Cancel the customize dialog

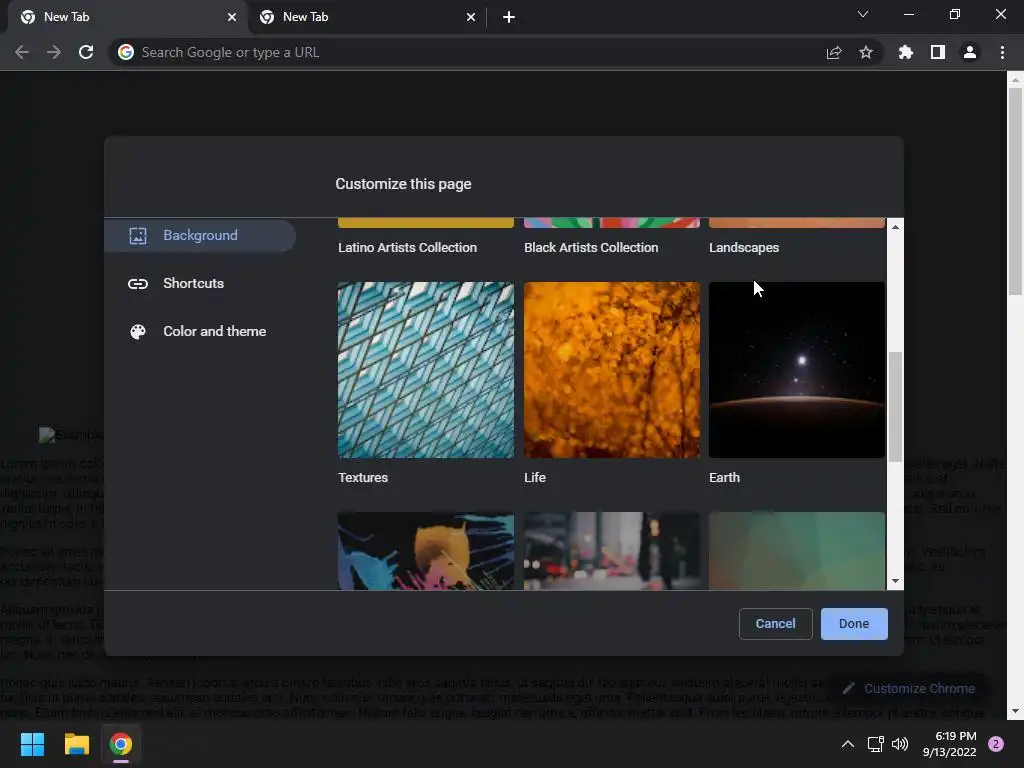775,624
